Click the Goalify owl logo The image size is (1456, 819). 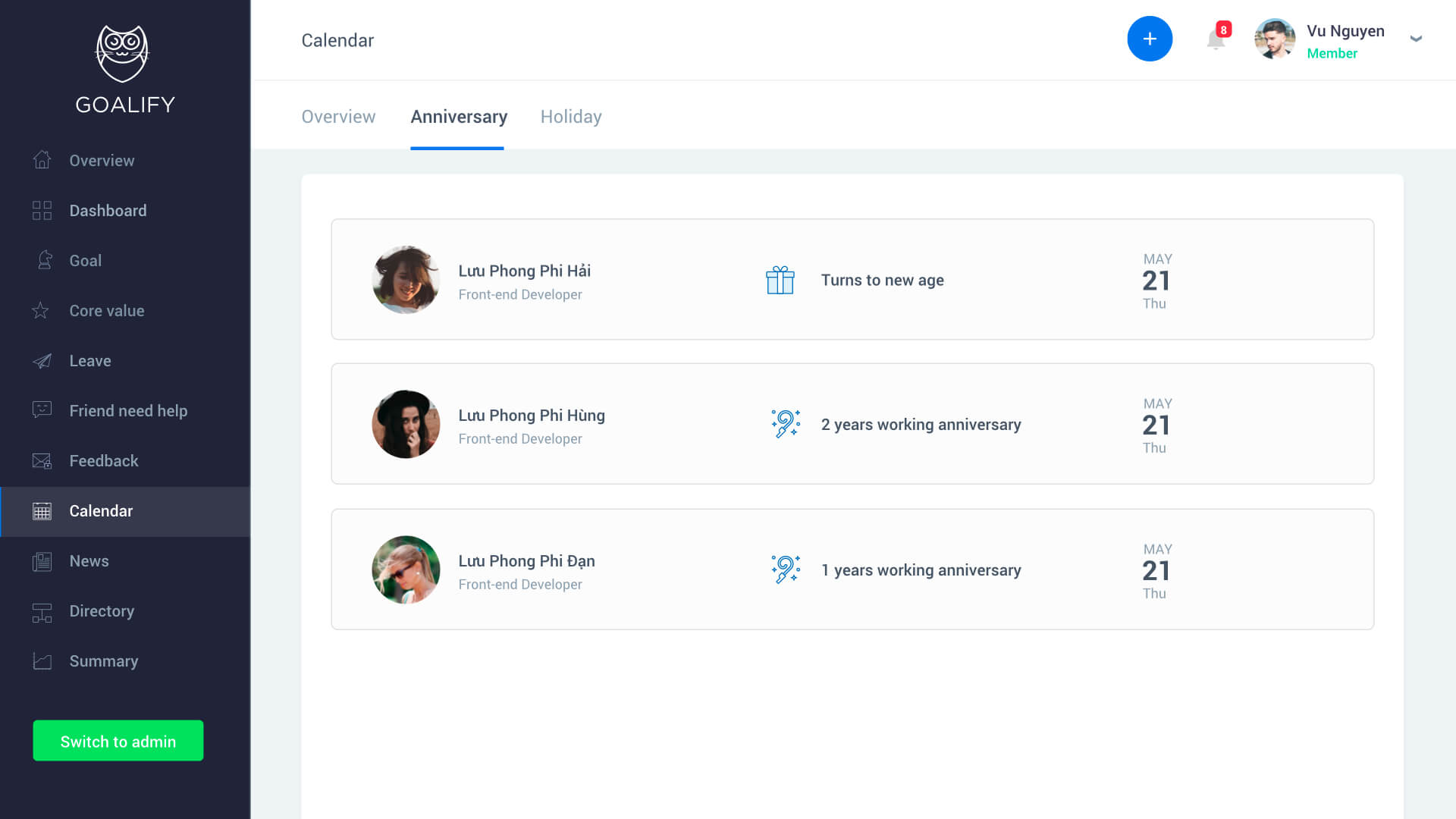pyautogui.click(x=122, y=54)
